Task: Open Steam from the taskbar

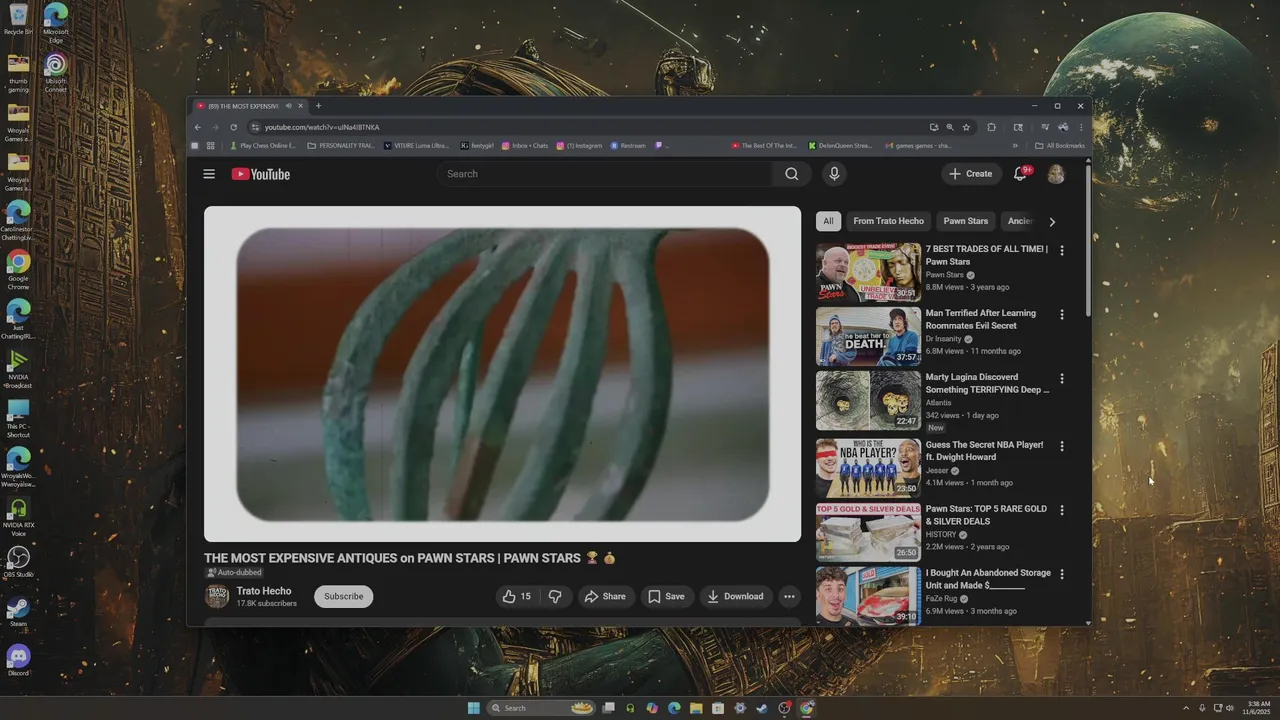Action: pyautogui.click(x=762, y=708)
